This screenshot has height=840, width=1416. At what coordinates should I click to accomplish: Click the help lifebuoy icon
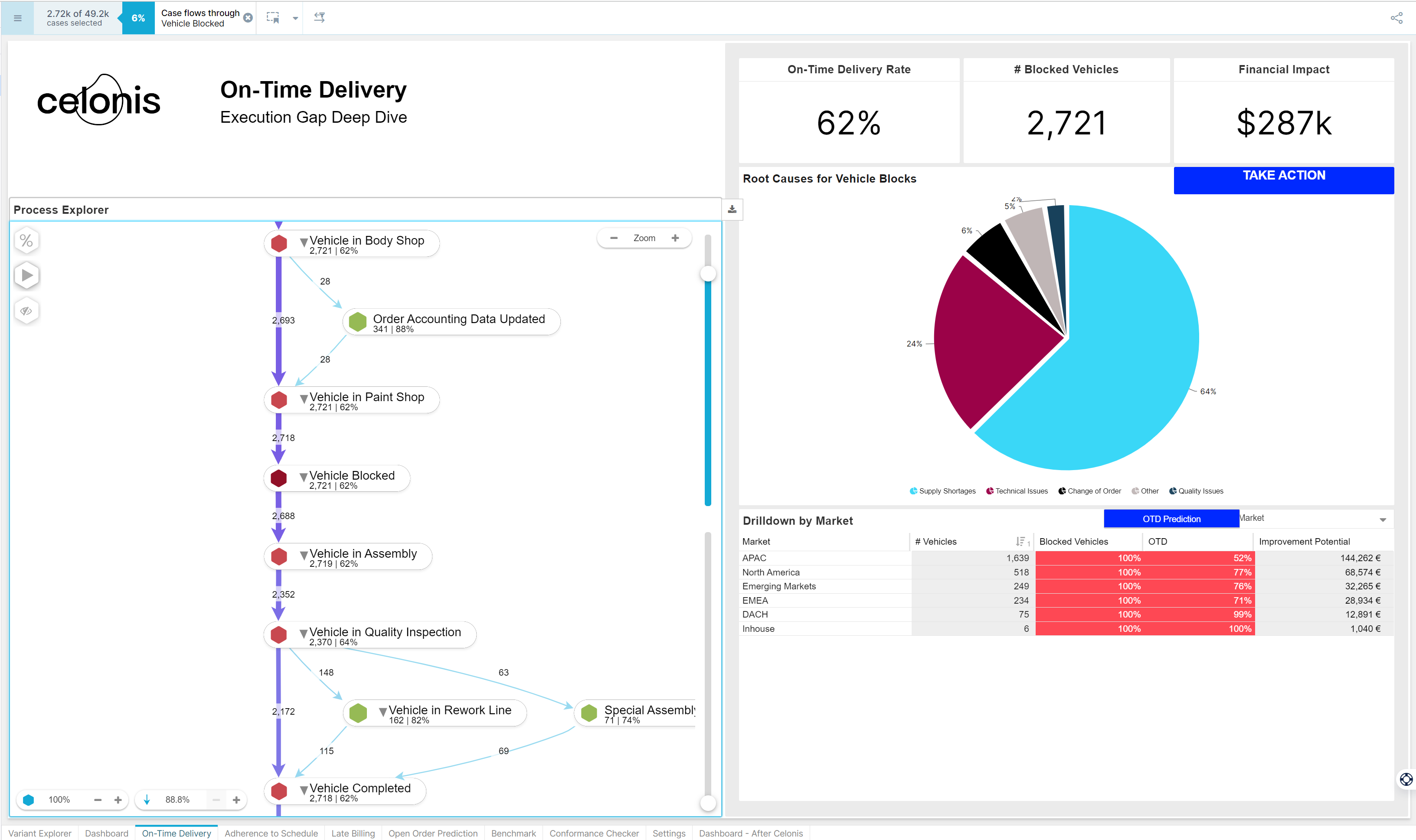1406,779
